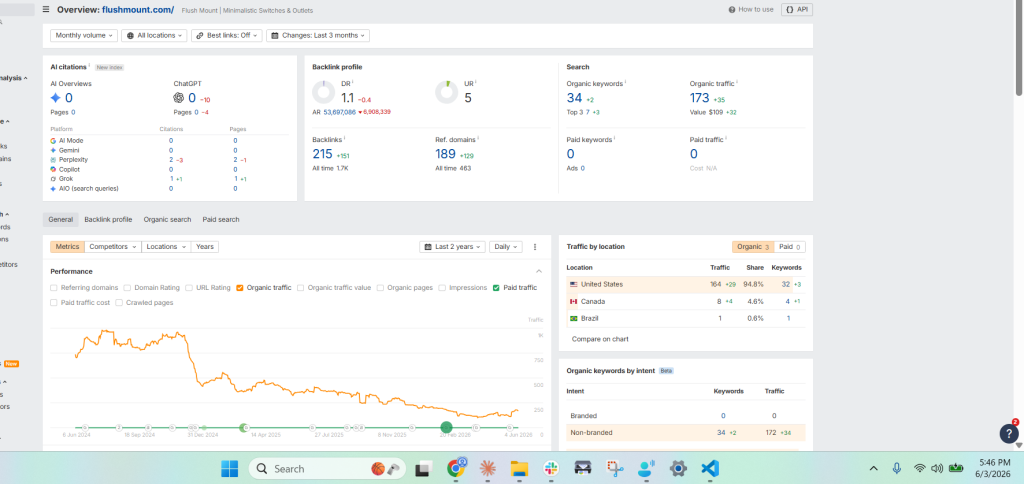
Task: Open the hamburger sidebar menu
Action: coord(46,10)
